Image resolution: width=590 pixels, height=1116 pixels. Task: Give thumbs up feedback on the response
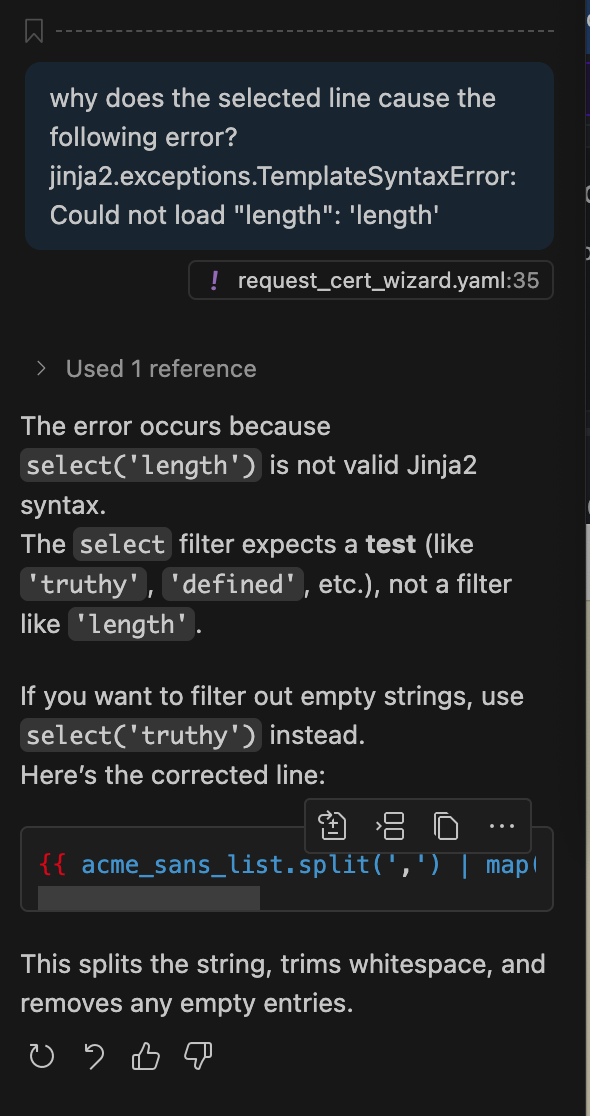[145, 1056]
